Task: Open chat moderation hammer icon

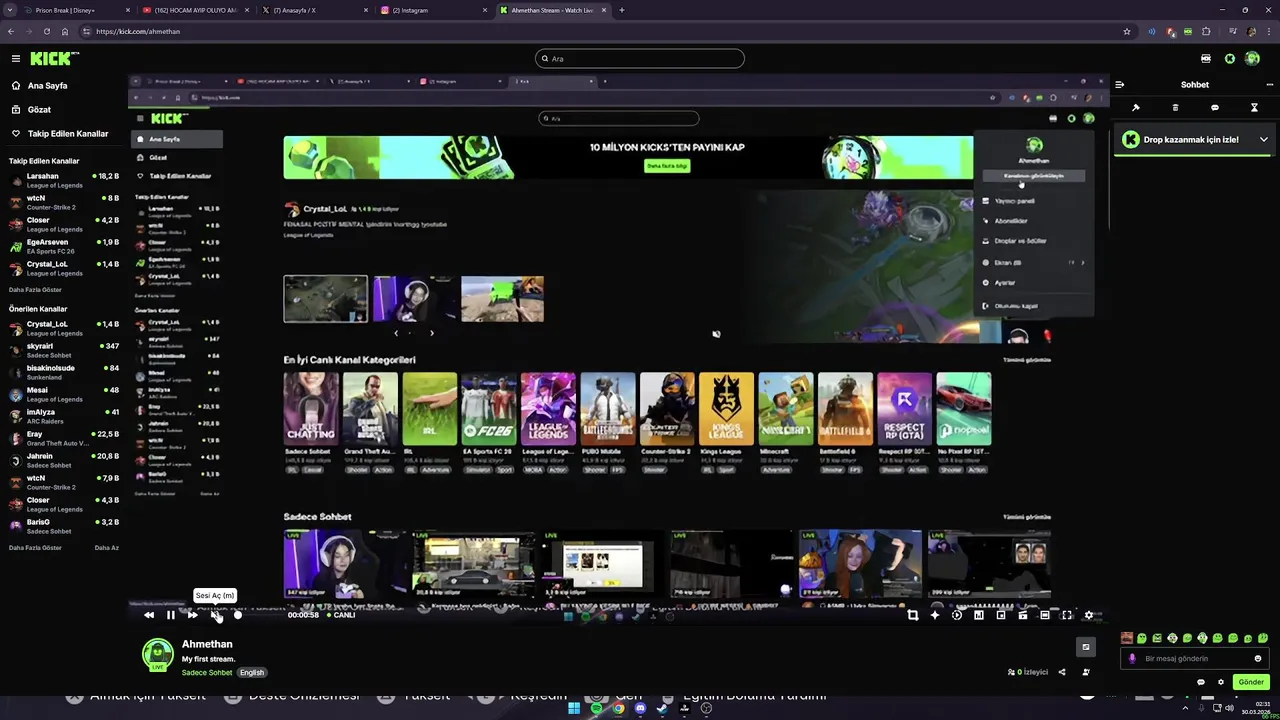Action: tap(1136, 108)
